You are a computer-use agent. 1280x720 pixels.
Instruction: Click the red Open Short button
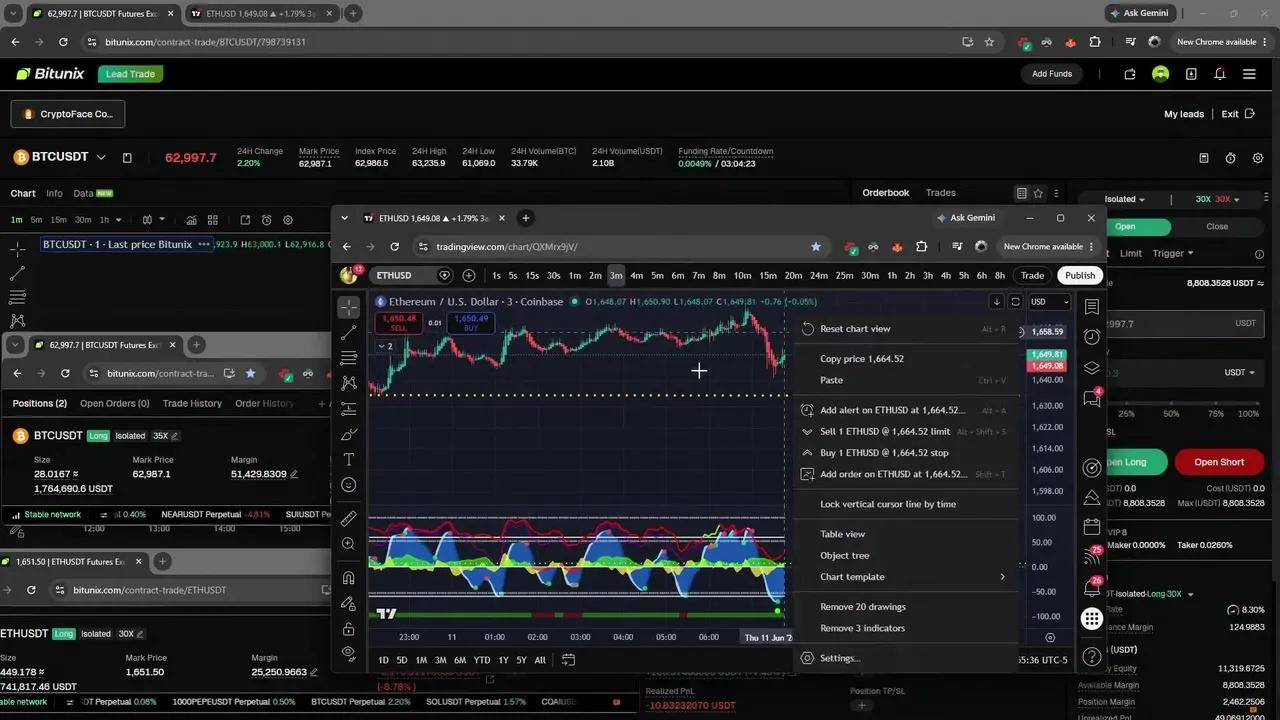(x=1219, y=462)
